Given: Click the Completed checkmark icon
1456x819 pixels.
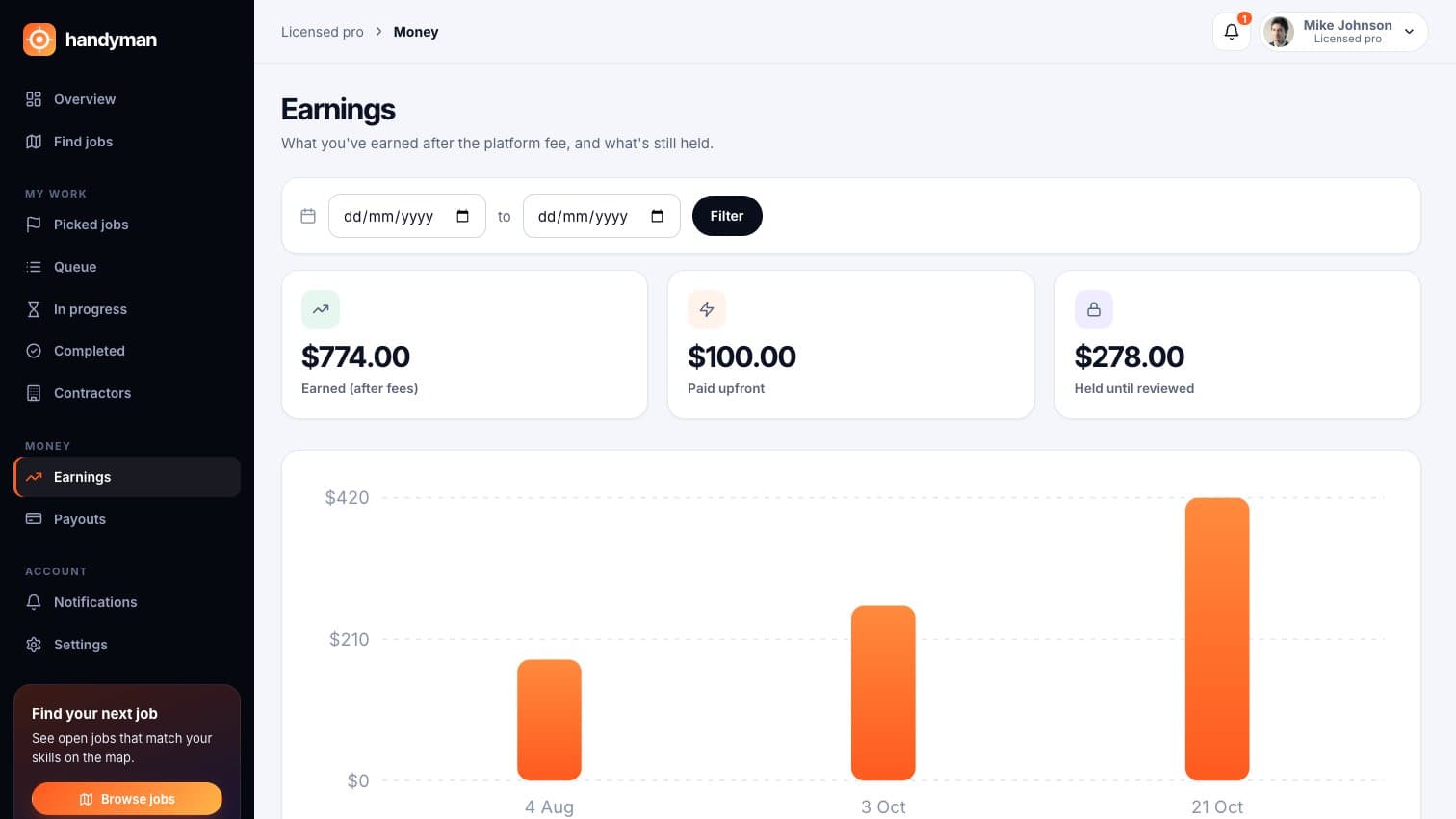Looking at the screenshot, I should 34,351.
